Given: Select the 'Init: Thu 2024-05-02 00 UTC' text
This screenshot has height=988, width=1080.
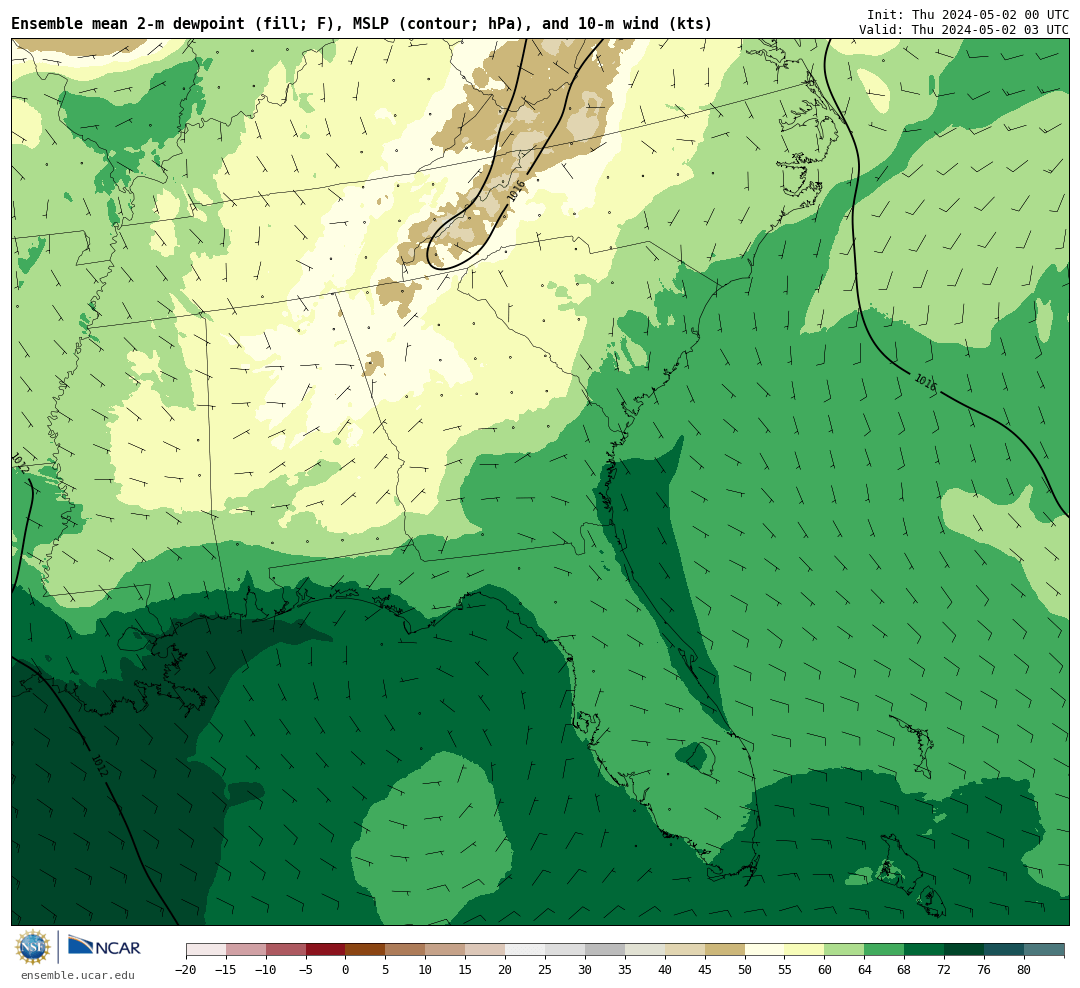Looking at the screenshot, I should (x=968, y=14).
